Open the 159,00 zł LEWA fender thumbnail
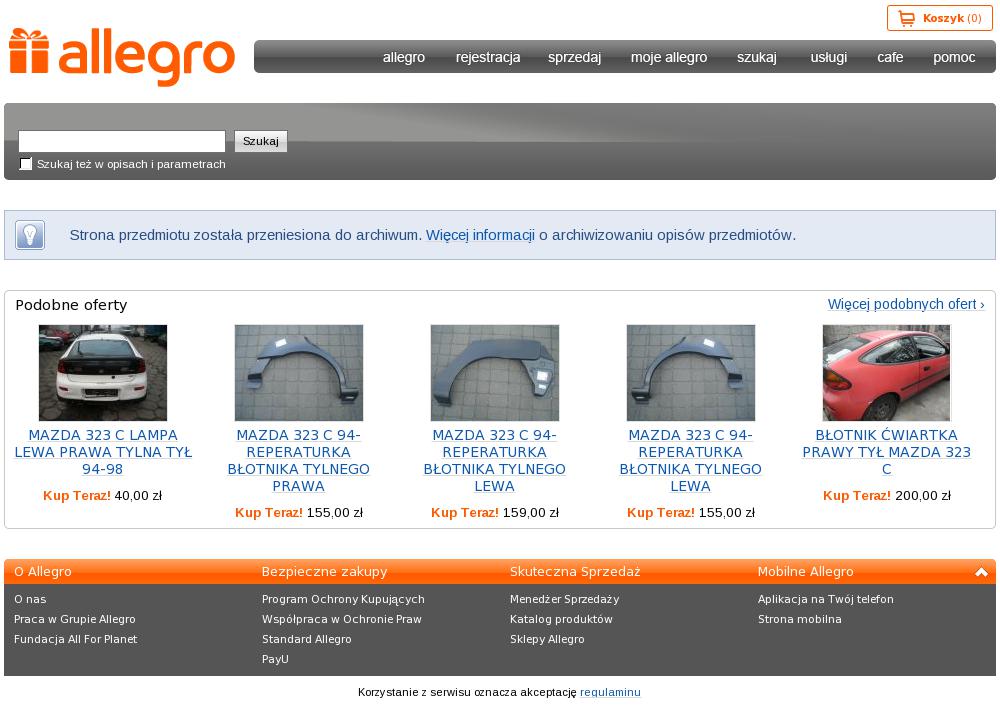Screen dimensions: 1000x712 coord(494,373)
